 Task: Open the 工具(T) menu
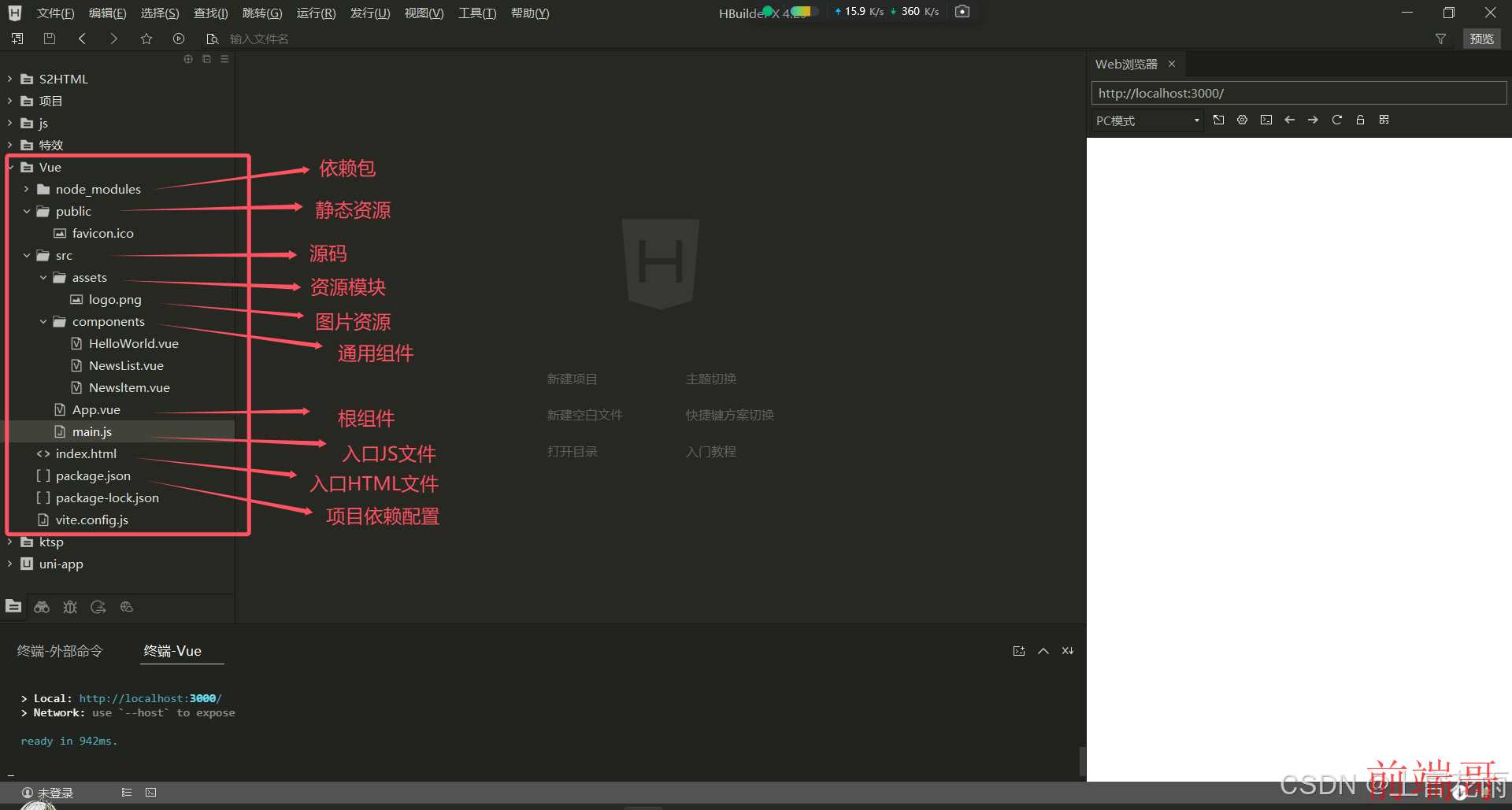477,13
